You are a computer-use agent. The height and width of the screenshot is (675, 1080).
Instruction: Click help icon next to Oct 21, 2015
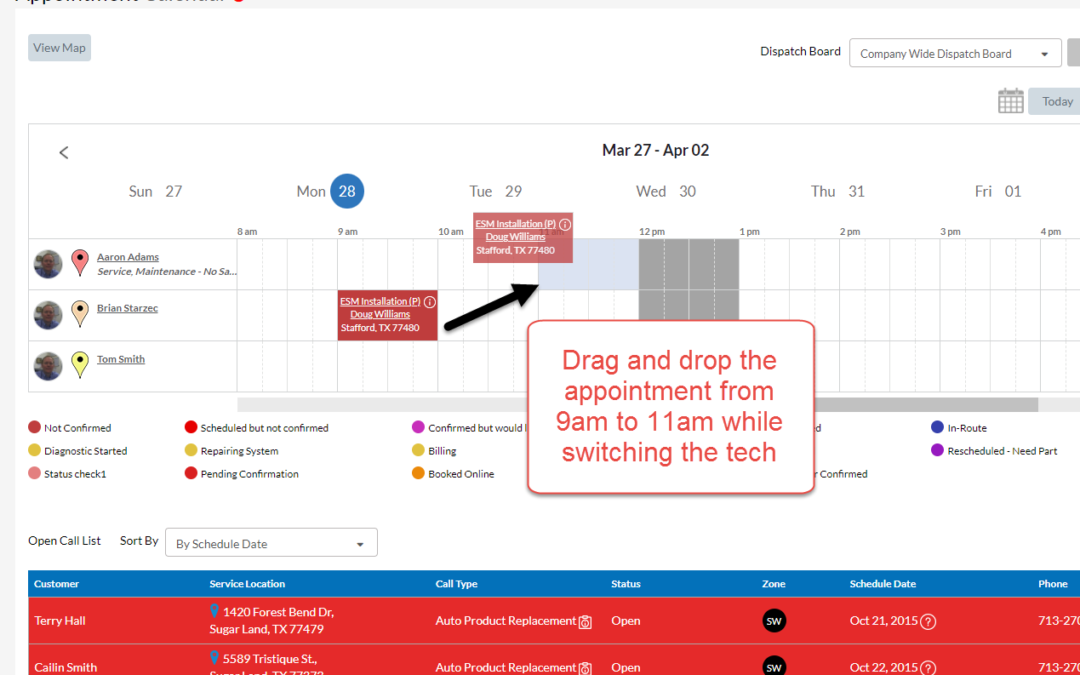pyautogui.click(x=928, y=622)
